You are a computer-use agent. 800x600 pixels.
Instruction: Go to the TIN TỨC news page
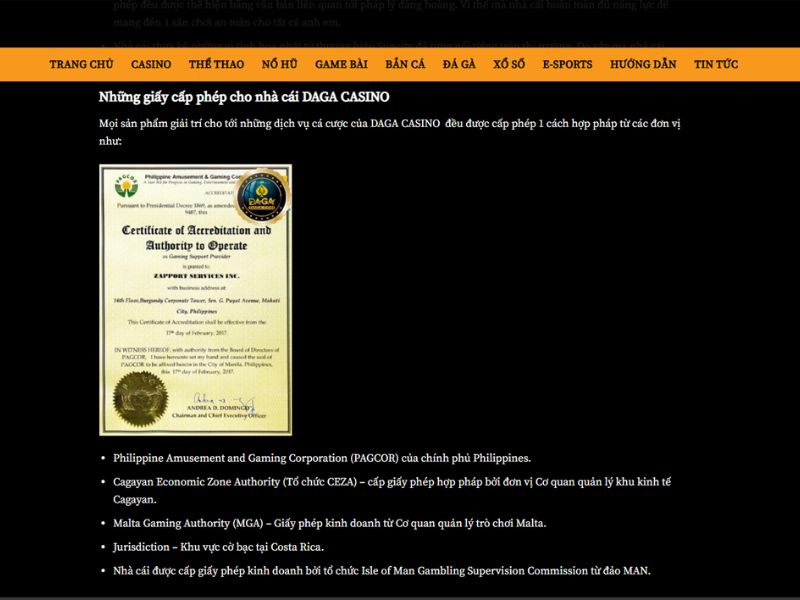[x=716, y=64]
